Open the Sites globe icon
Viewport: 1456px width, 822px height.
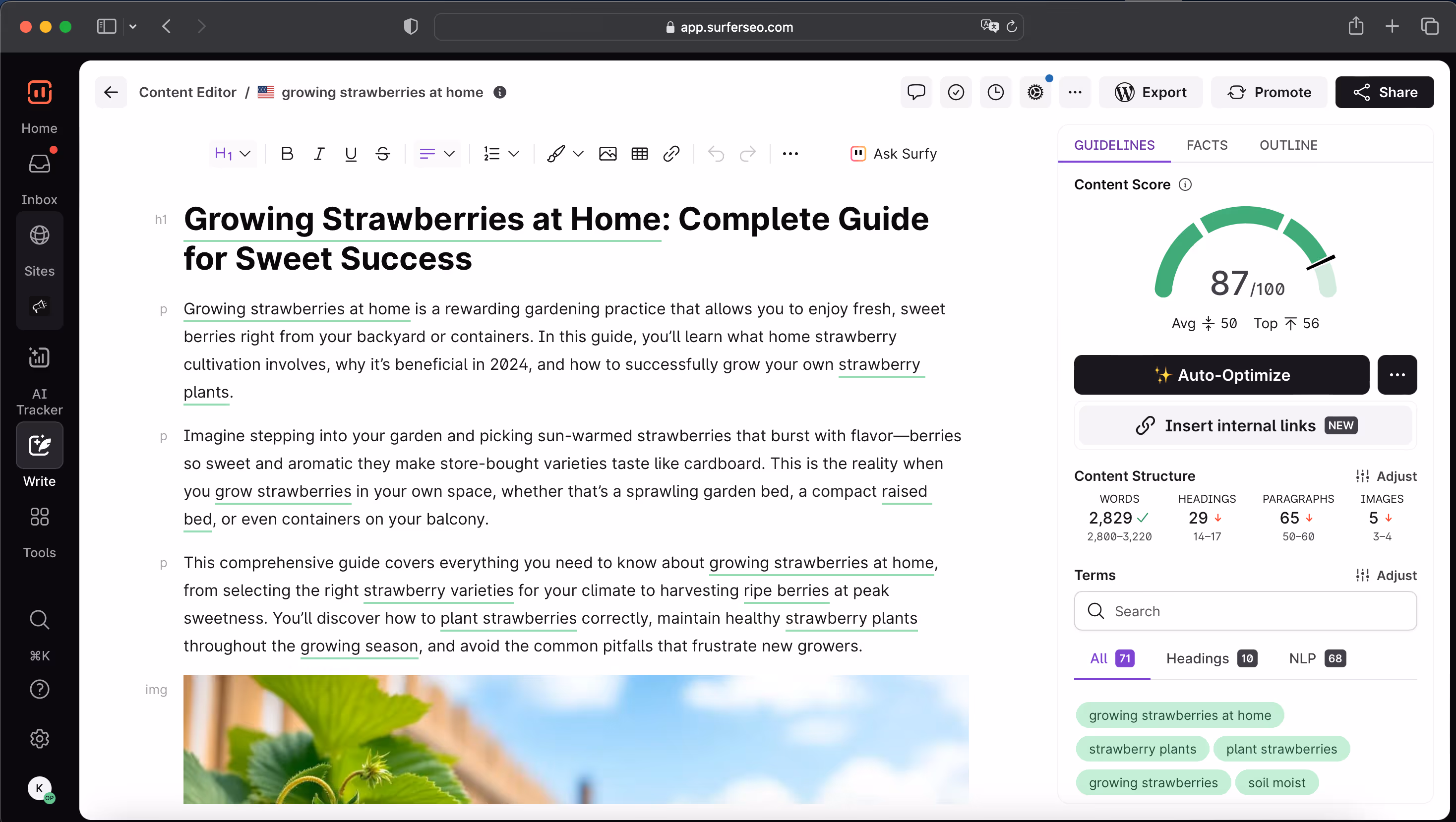40,235
